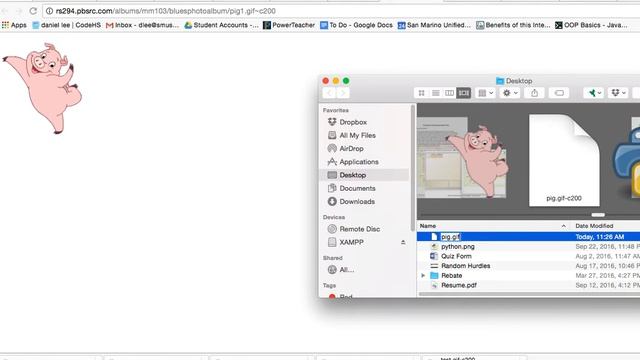
Task: Open Benefits of this Inte... bookmark
Action: tap(513, 25)
